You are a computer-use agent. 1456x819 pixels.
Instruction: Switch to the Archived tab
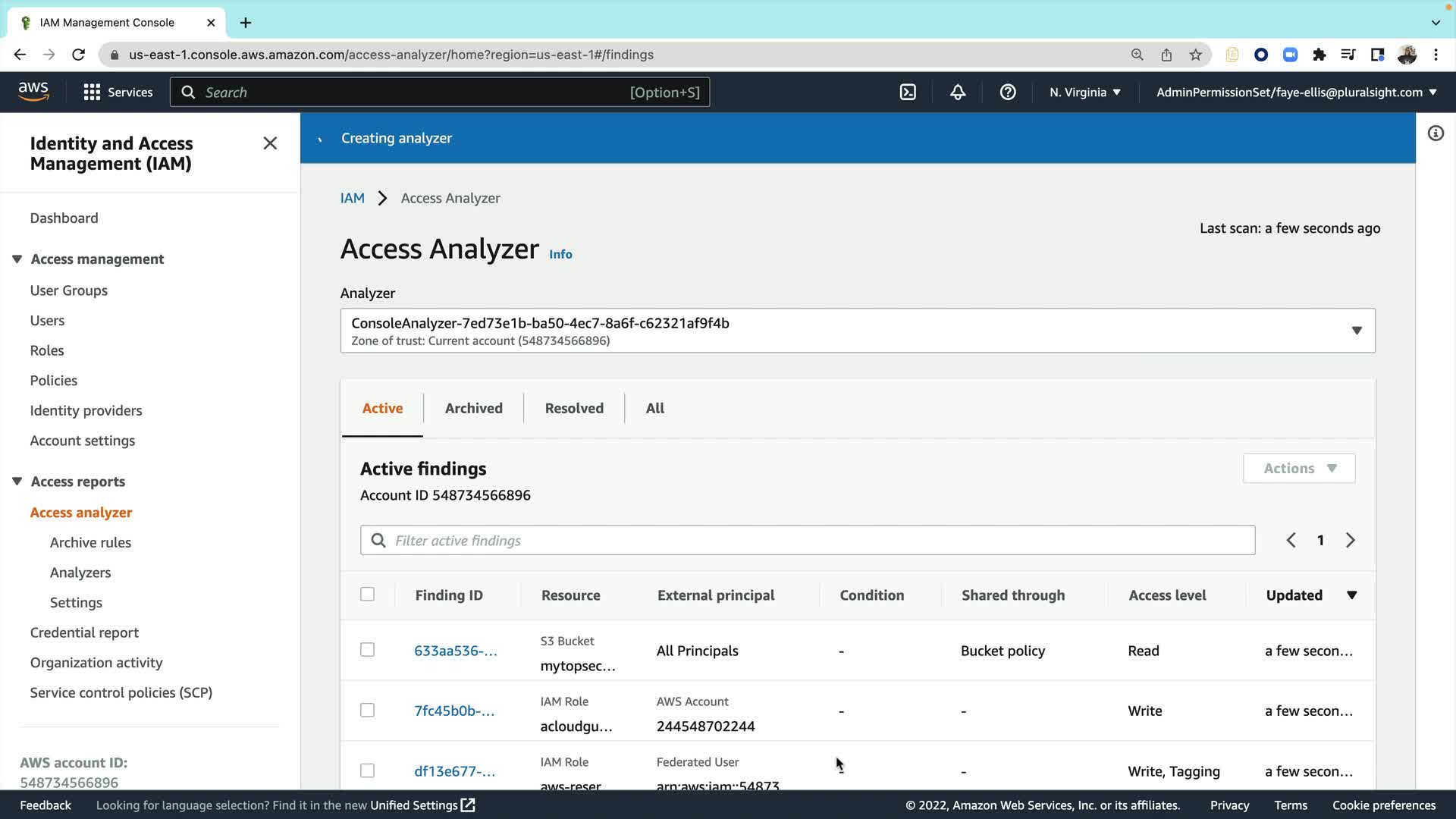473,409
